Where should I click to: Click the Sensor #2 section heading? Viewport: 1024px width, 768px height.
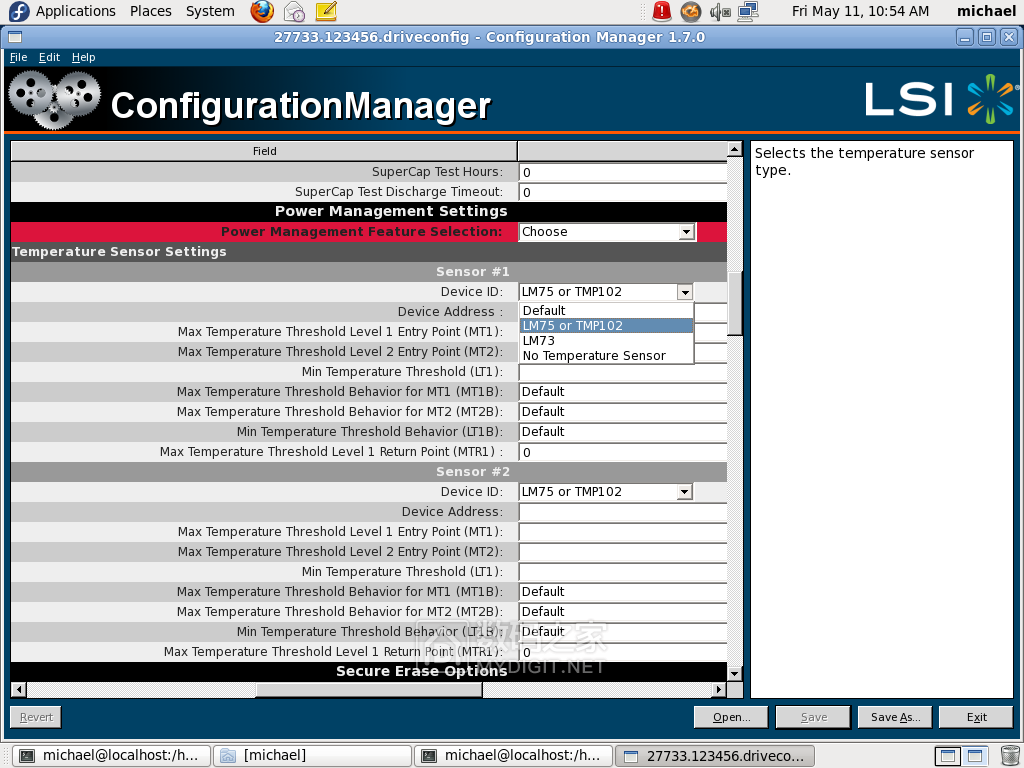coord(472,472)
